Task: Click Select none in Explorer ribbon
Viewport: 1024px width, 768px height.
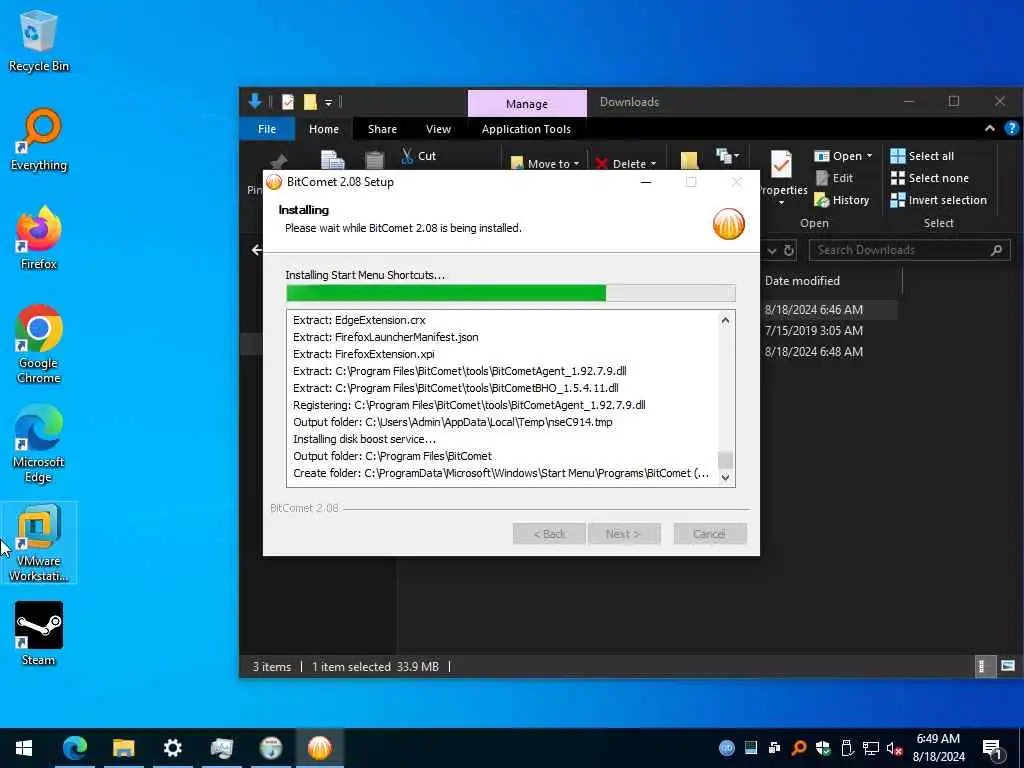Action: click(929, 178)
